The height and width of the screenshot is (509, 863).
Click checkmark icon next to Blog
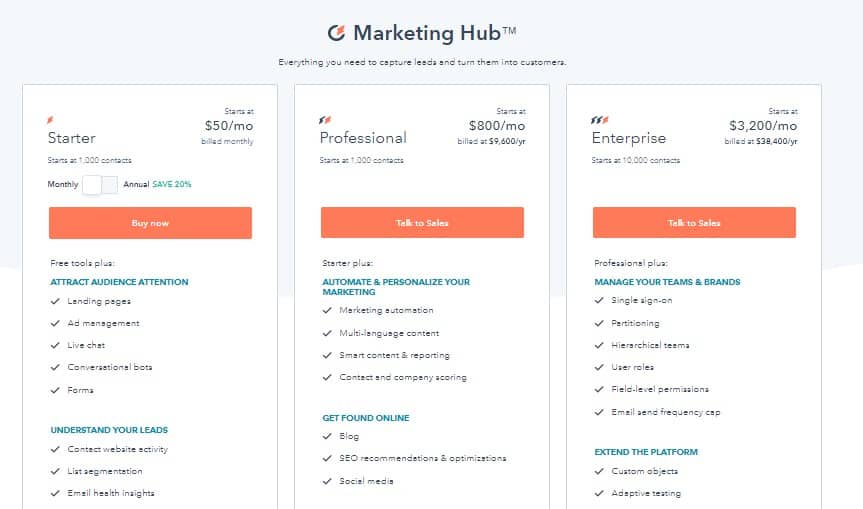point(327,436)
